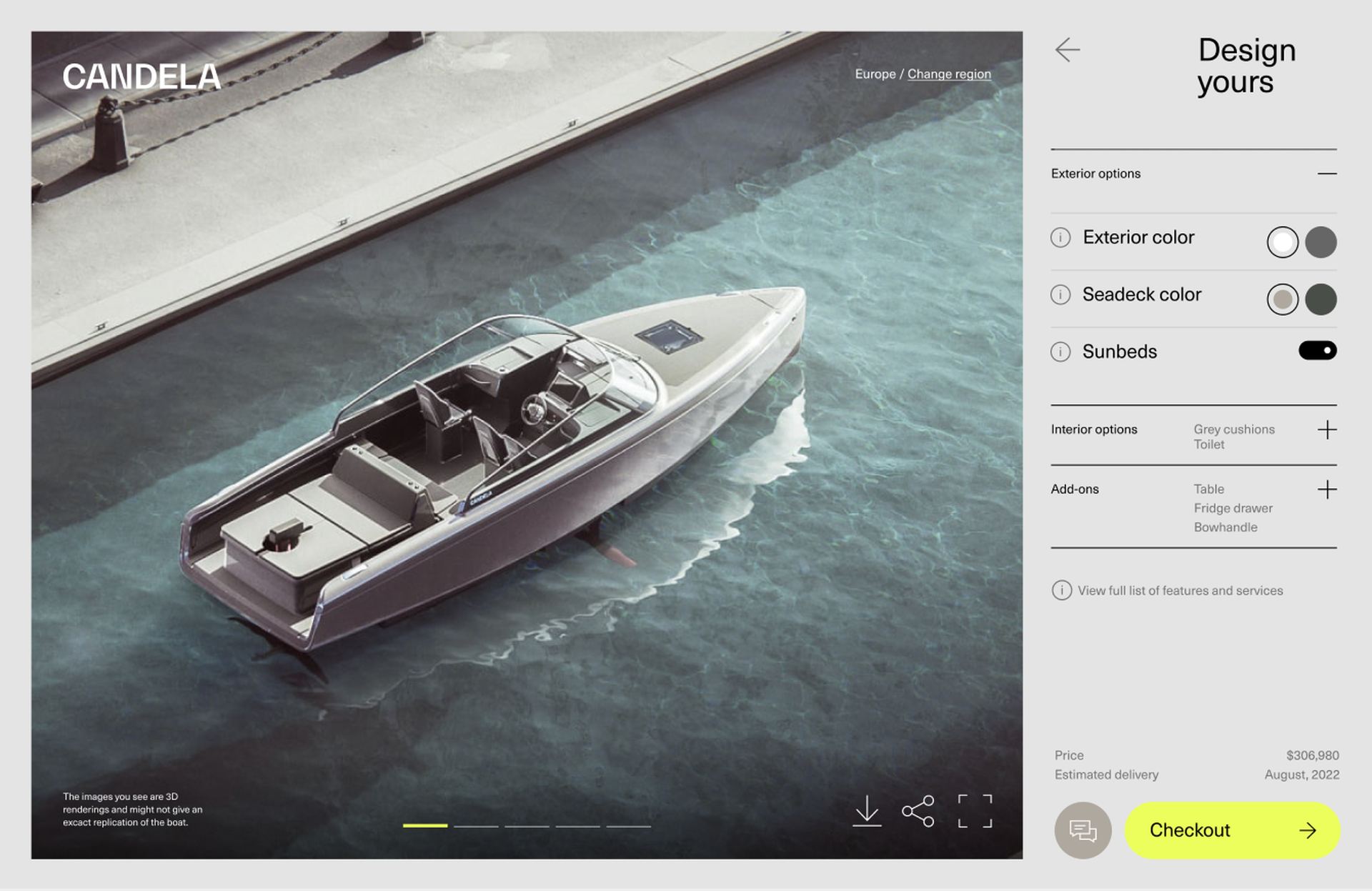
Task: Select the dark seadeck color
Action: [x=1321, y=299]
